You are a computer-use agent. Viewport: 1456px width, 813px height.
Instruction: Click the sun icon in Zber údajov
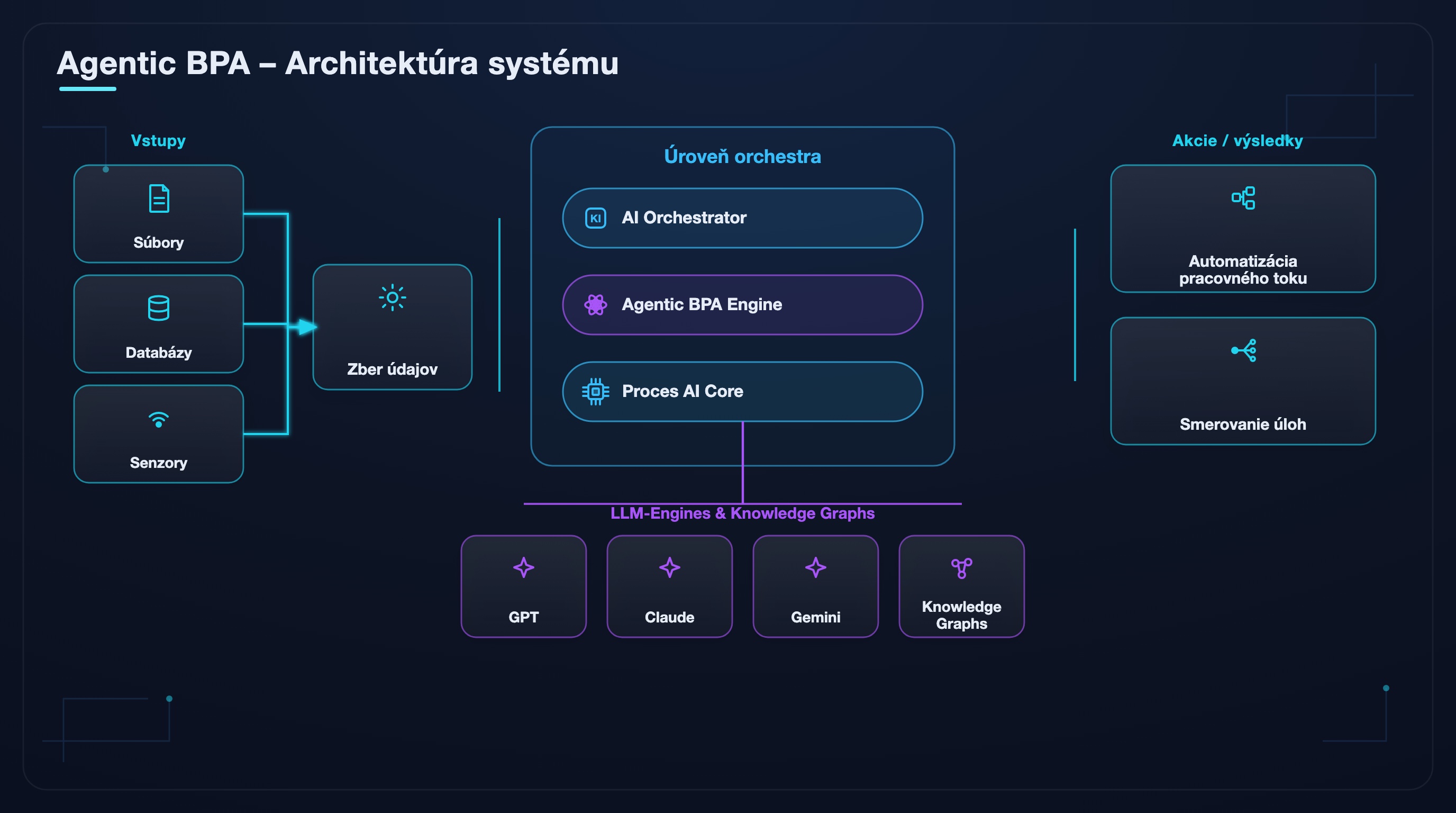pos(392,297)
